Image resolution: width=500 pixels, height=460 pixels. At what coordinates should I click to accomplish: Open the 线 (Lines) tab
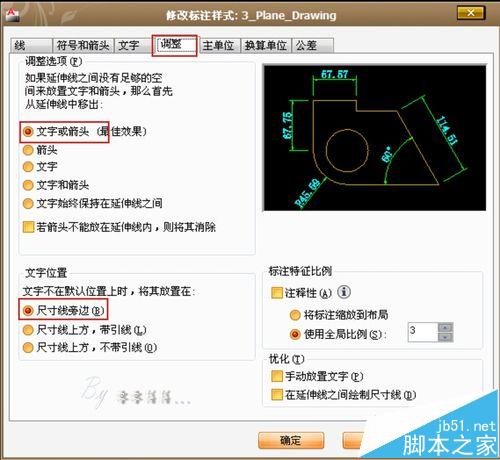31,45
